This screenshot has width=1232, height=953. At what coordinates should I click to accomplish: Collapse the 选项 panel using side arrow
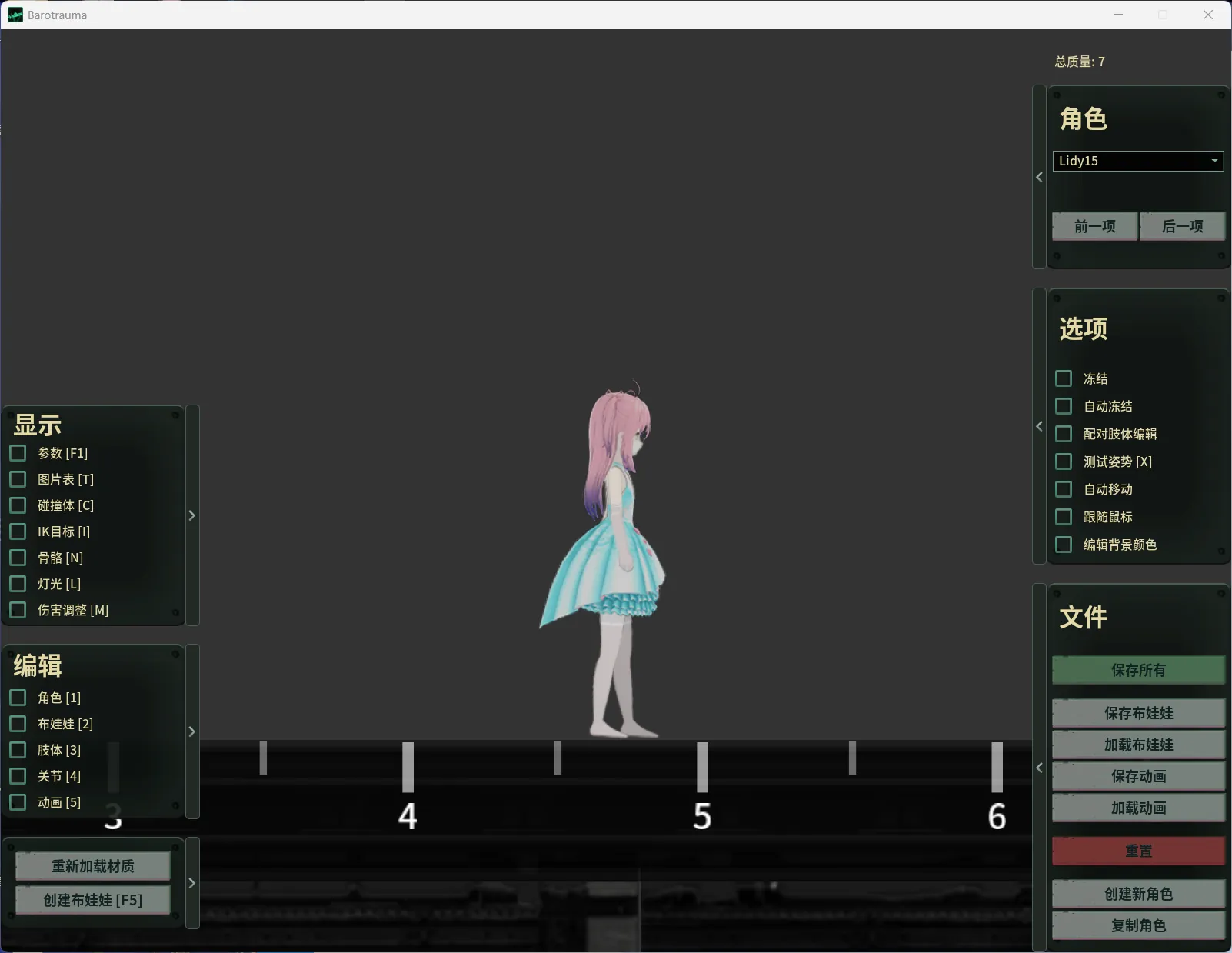click(1039, 426)
